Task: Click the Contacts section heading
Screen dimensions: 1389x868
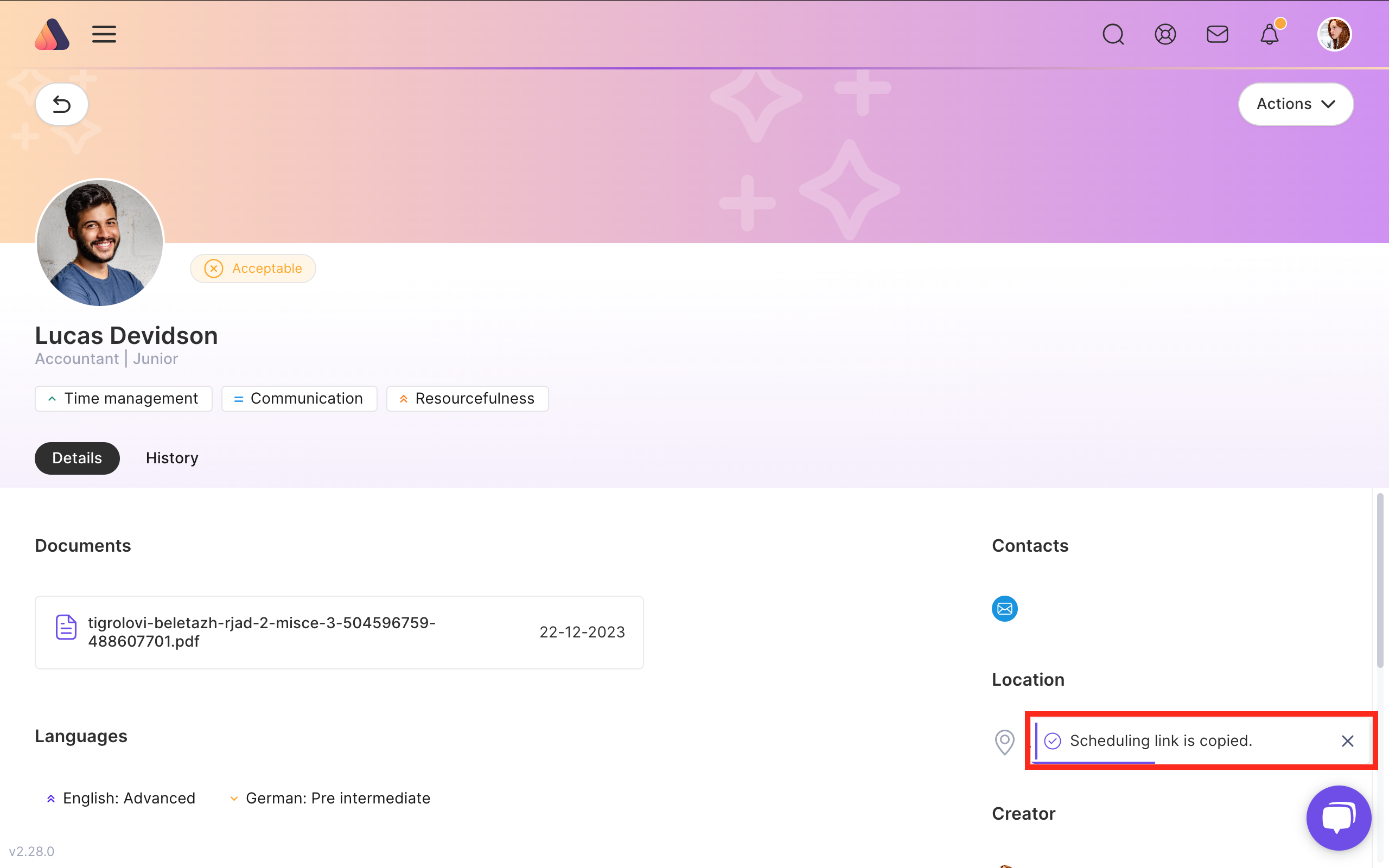Action: [x=1030, y=546]
